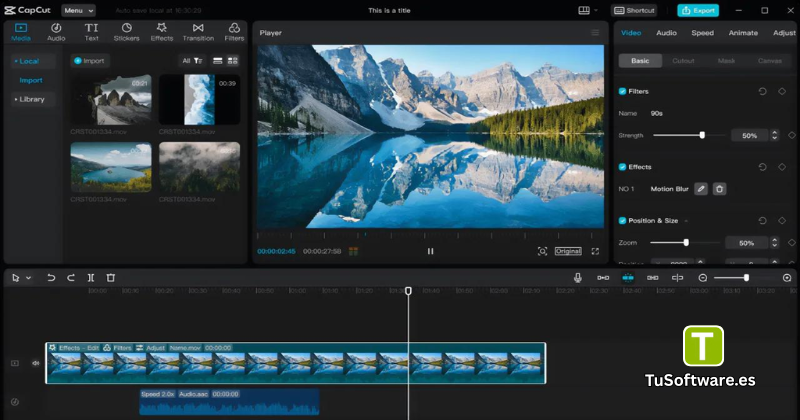Viewport: 800px width, 420px height.
Task: Click the Import button with plus icon
Action: (89, 61)
